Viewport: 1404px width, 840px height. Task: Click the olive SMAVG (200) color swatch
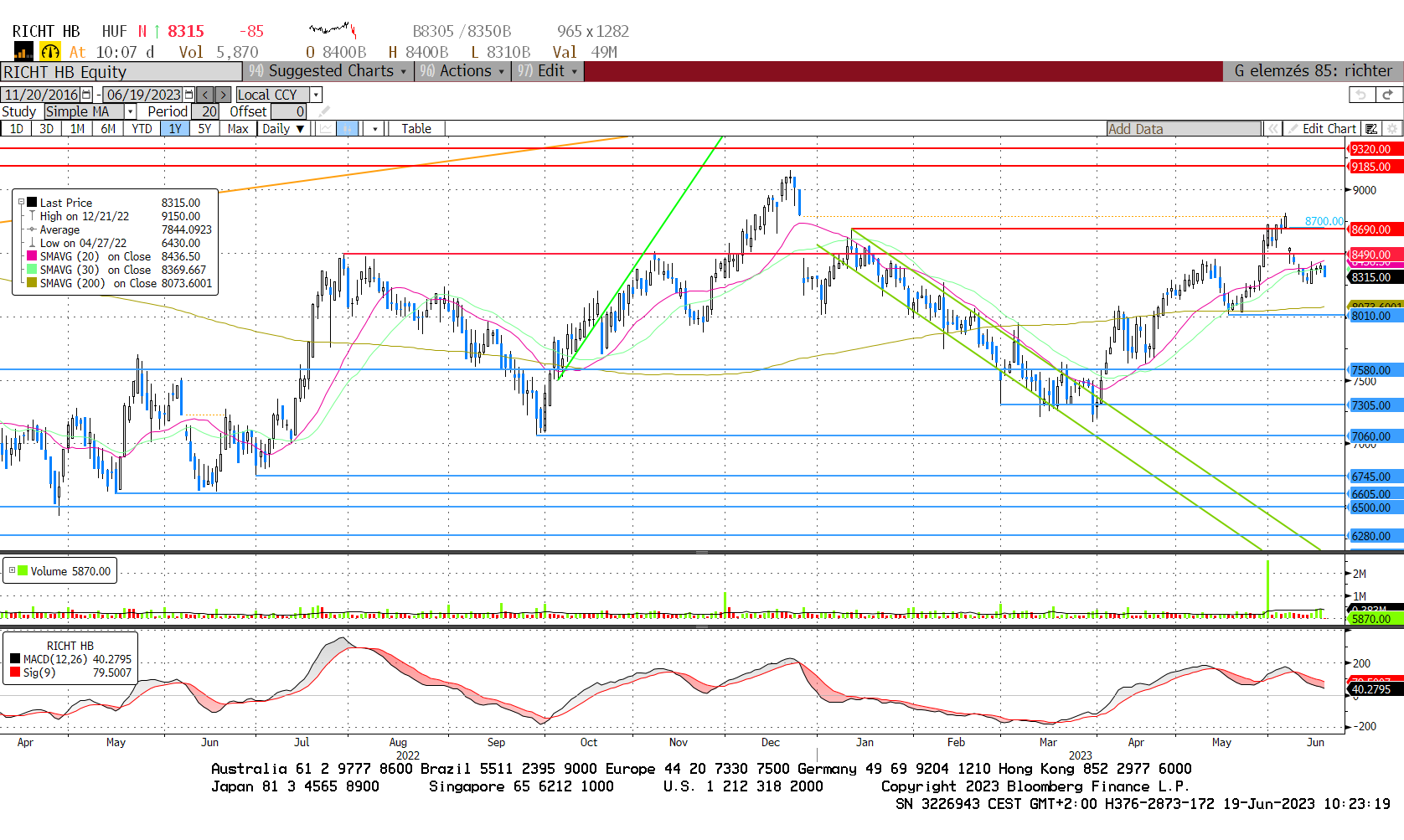[32, 283]
